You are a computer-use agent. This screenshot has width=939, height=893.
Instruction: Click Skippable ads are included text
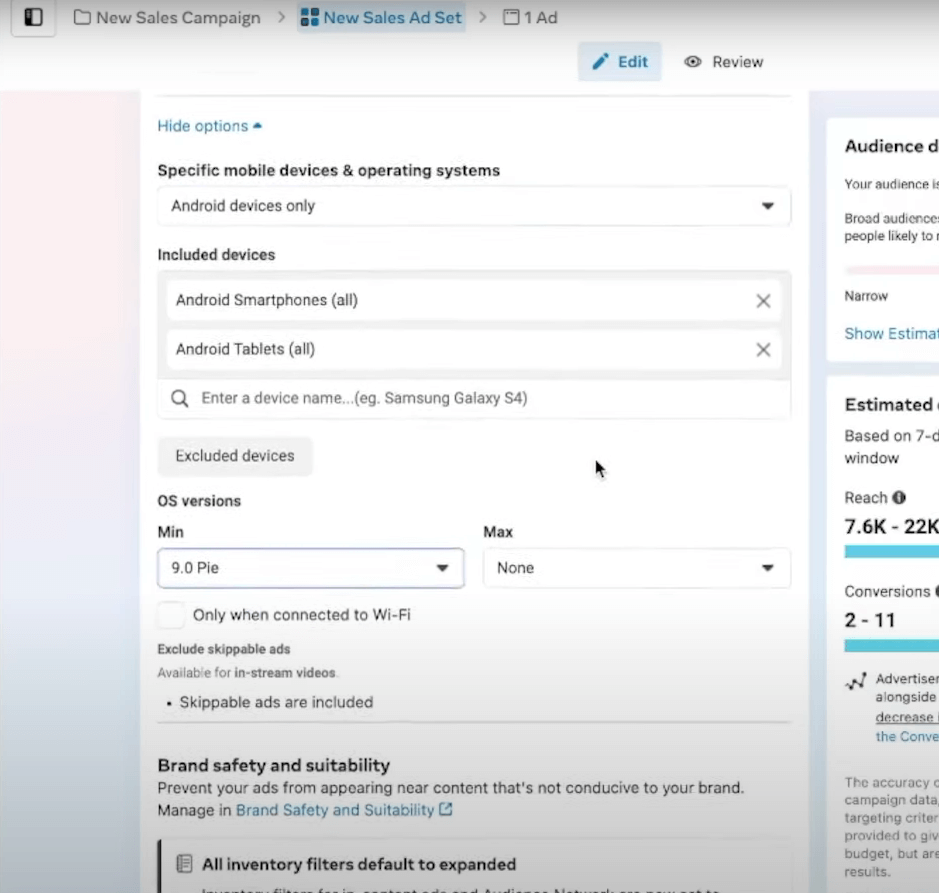coord(276,702)
